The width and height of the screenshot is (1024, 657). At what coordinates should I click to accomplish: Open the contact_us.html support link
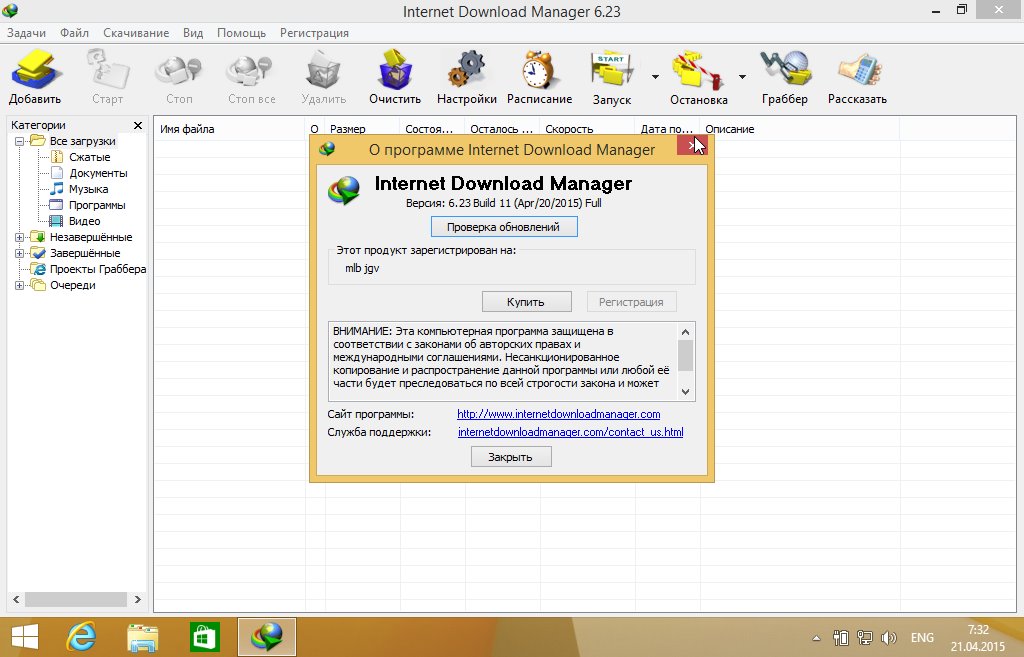click(x=570, y=432)
